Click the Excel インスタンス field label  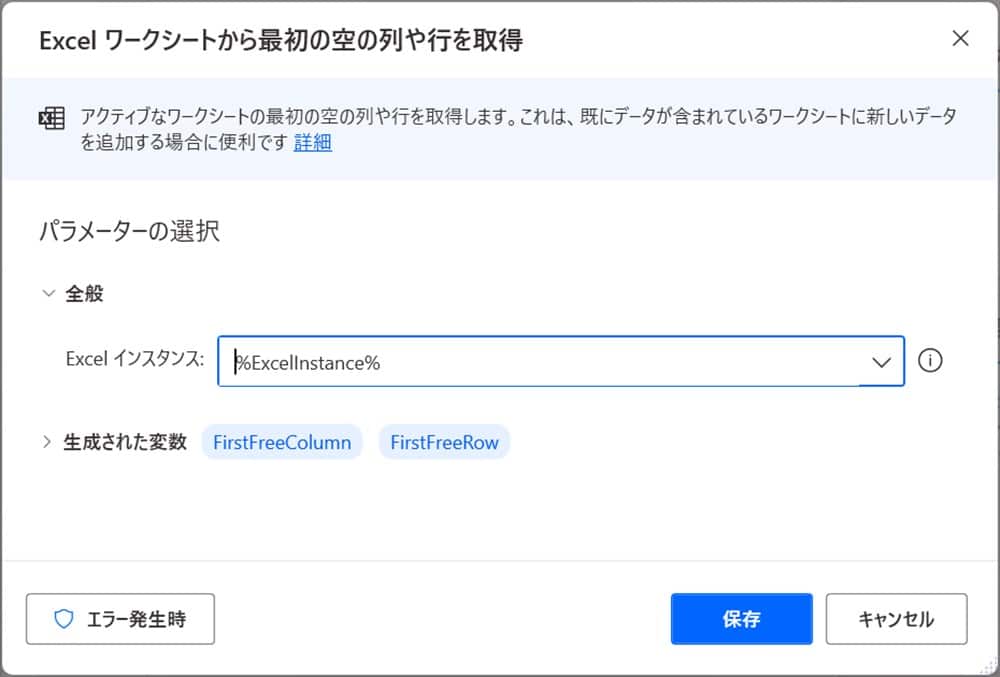click(x=135, y=358)
